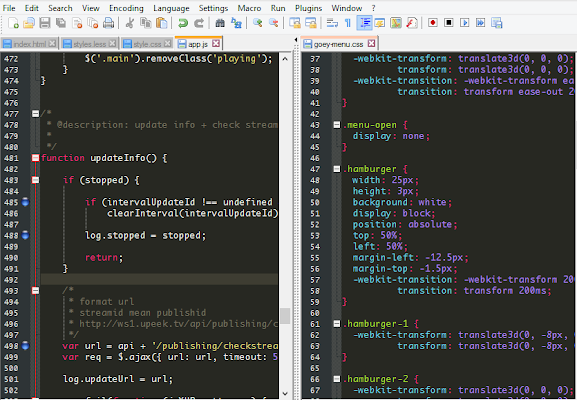Screen dimensions: 577x400
Task: Click the Save recorded macro icon
Action: [496, 23]
